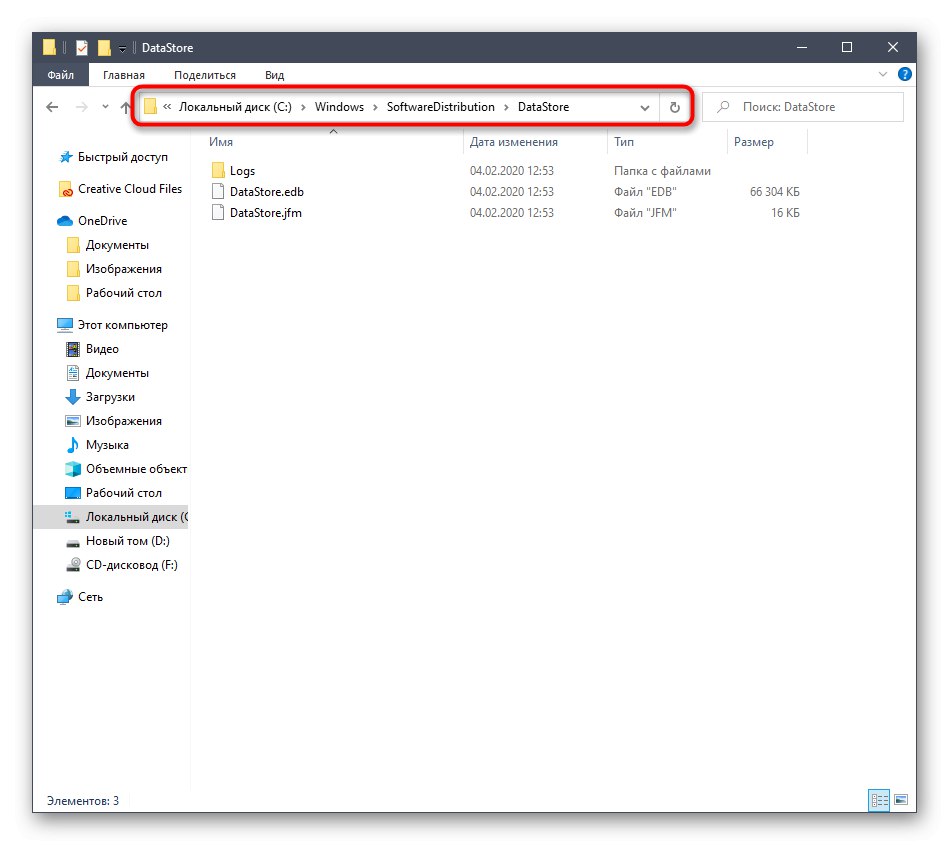The image size is (949, 845).
Task: Open the Загрузки folder
Action: (x=110, y=397)
